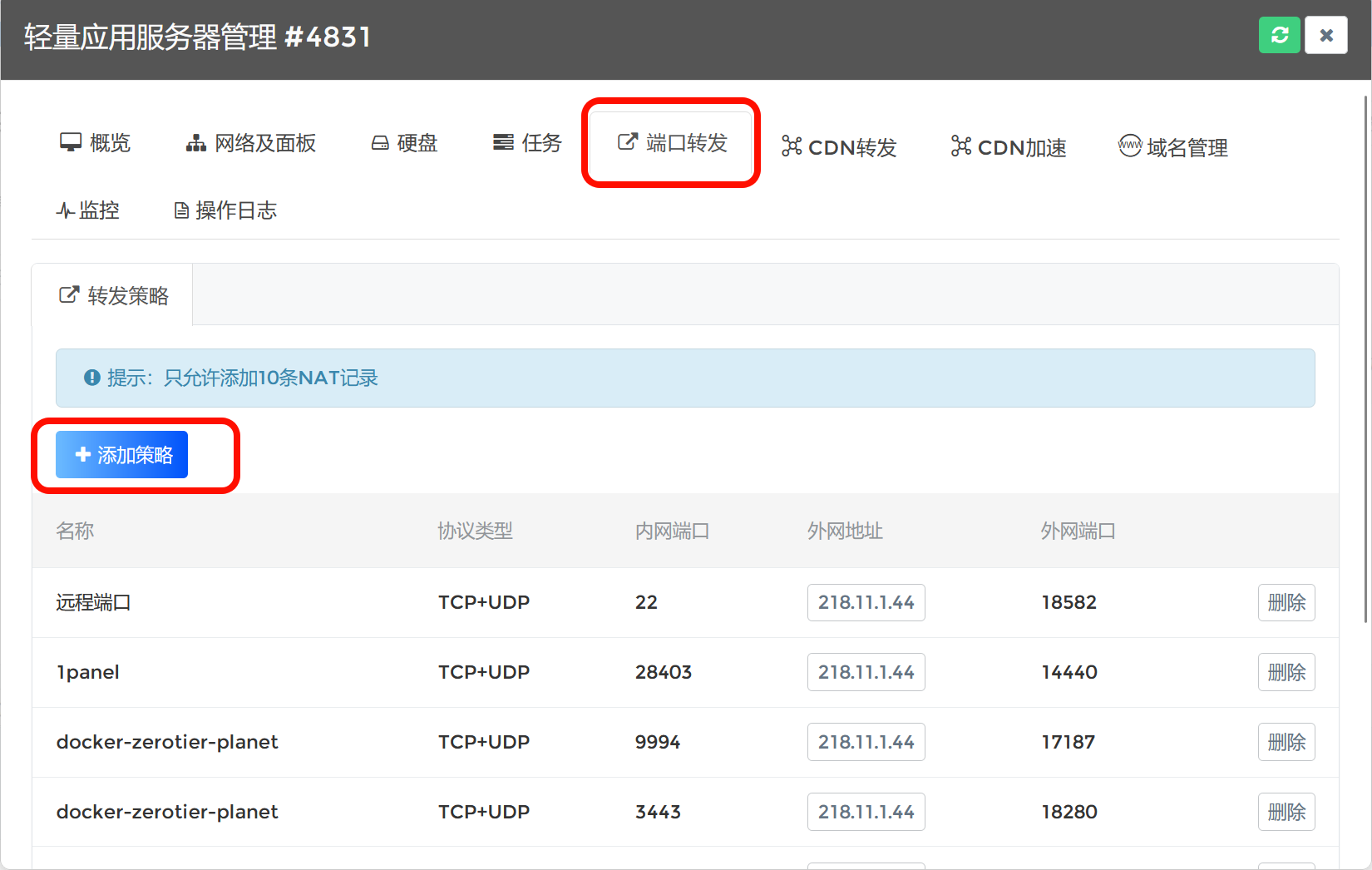Open the 操作日志 operation log tab

tap(225, 210)
